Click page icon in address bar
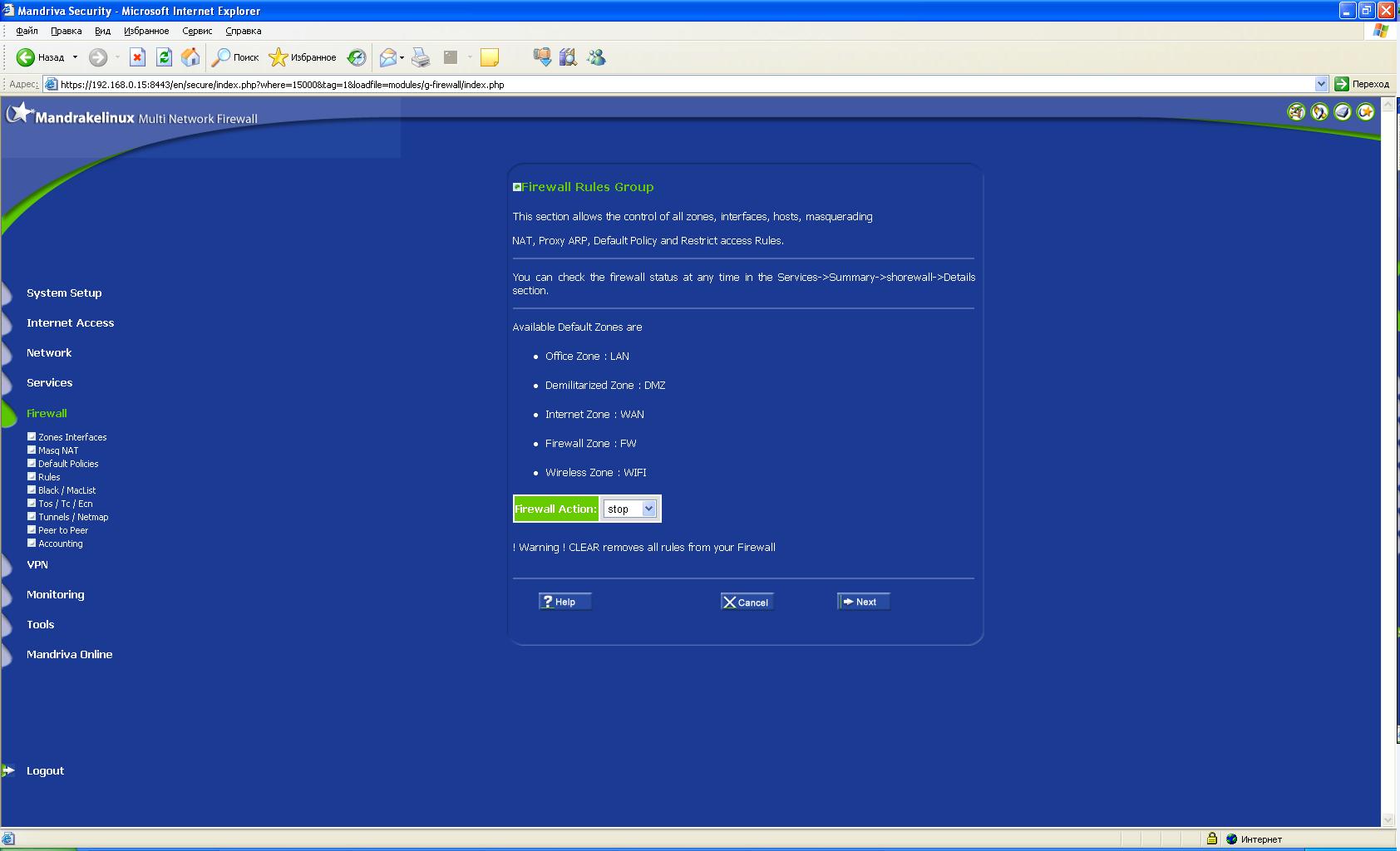 point(52,84)
